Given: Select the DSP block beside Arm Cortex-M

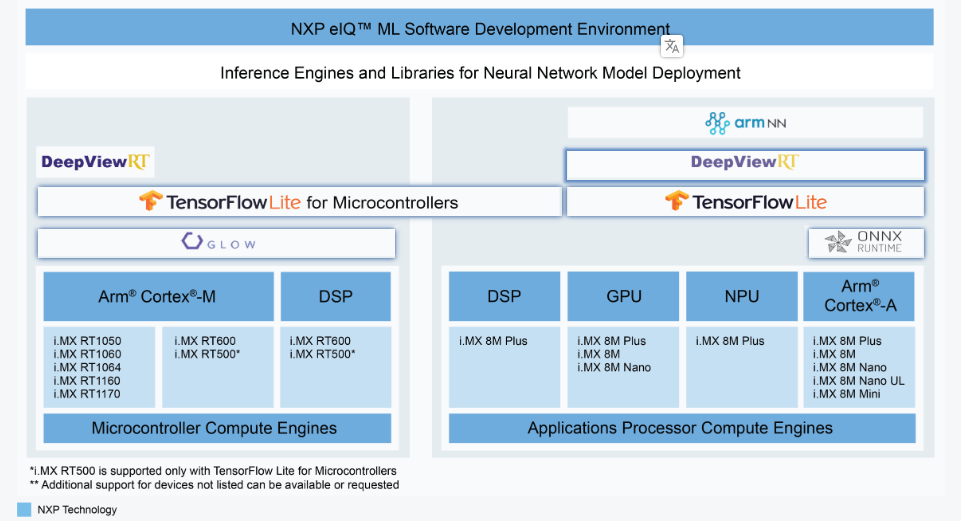Looking at the screenshot, I should (336, 297).
